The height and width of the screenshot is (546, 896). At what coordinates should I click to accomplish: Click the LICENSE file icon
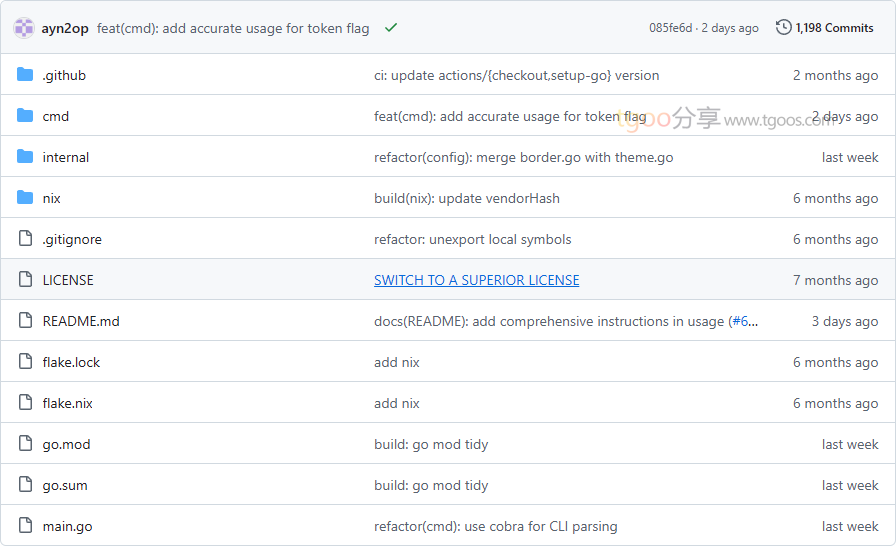25,280
